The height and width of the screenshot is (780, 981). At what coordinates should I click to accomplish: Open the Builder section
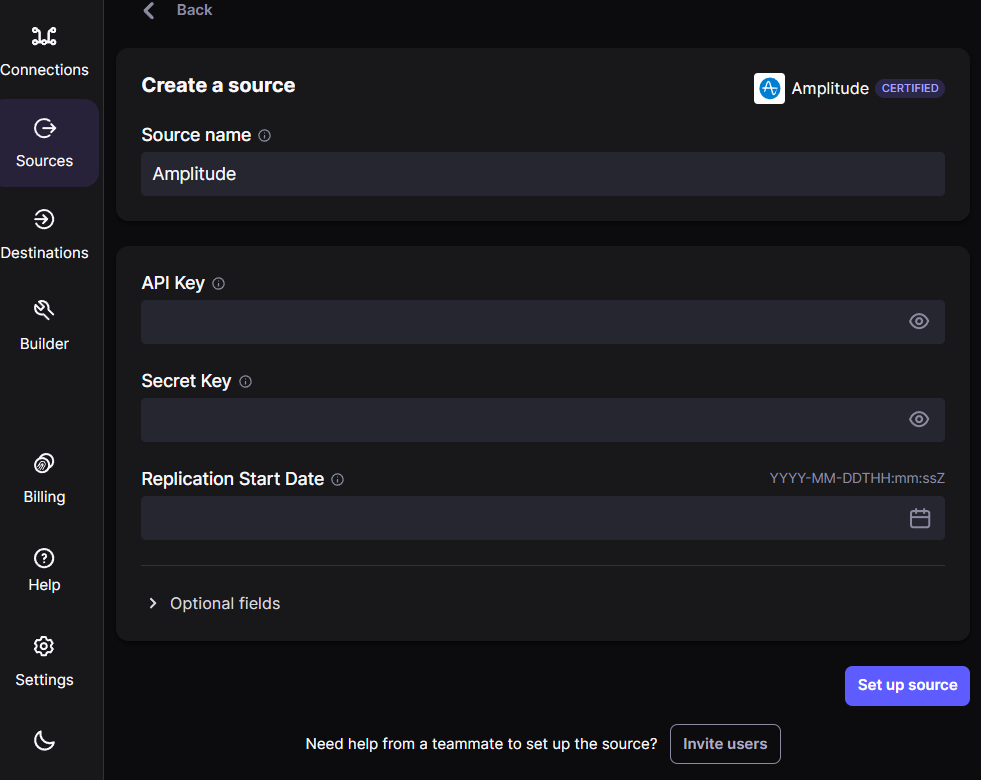coord(44,326)
